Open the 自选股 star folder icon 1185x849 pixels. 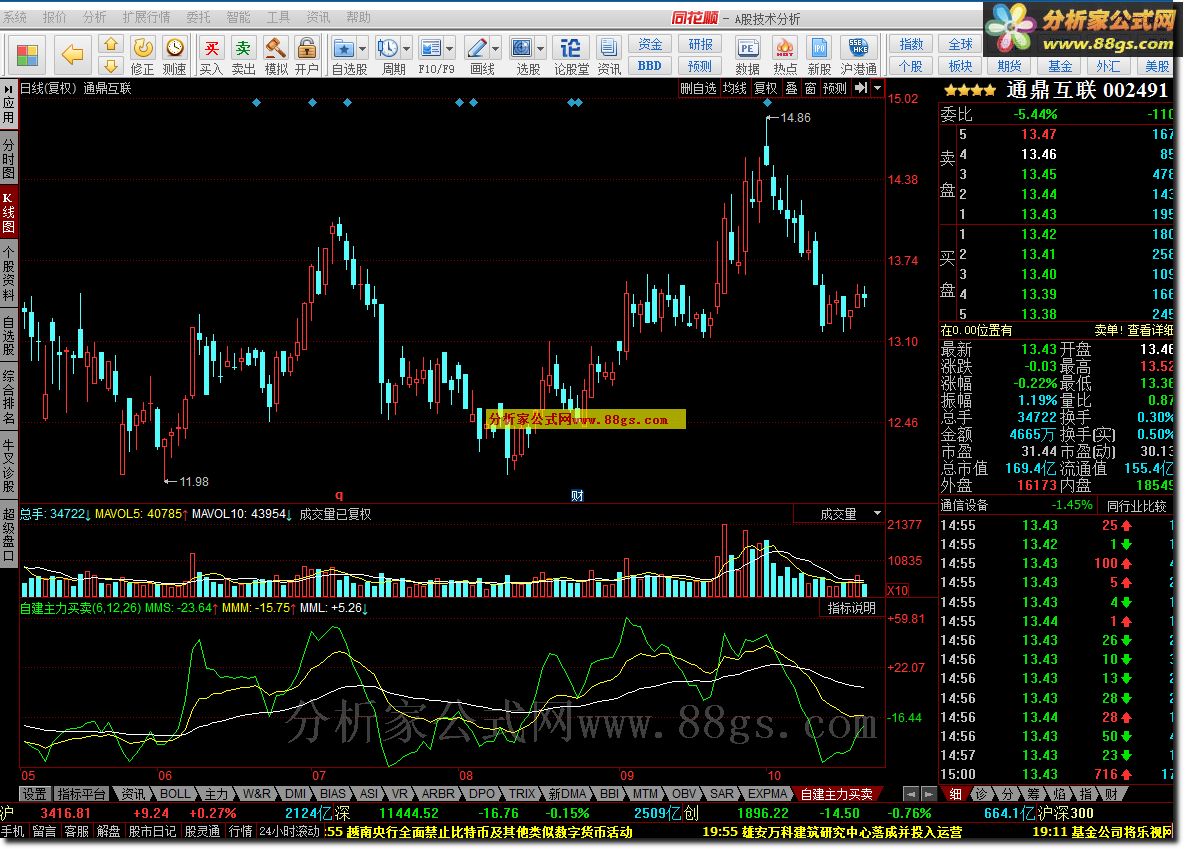[344, 49]
